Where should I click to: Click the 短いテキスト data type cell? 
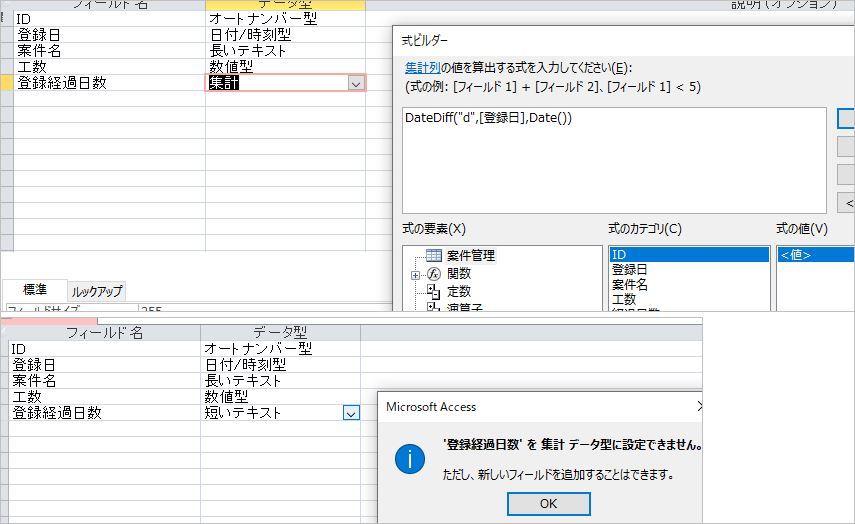(x=280, y=413)
